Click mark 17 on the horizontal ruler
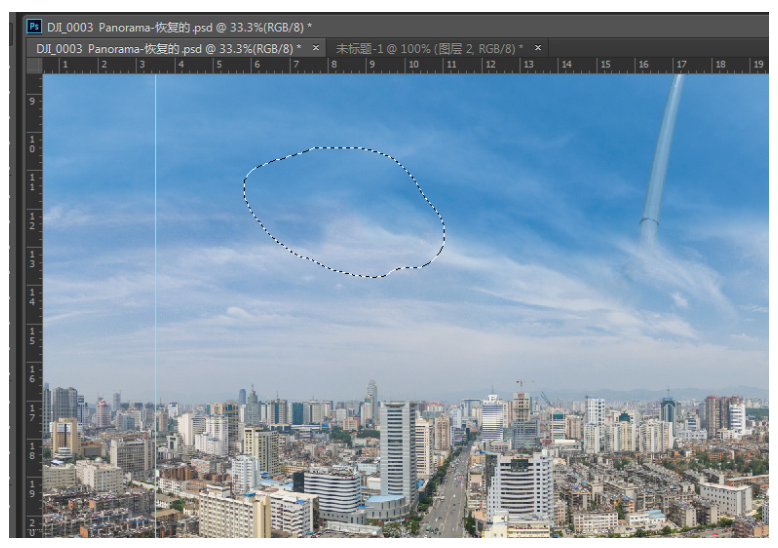Screen dimensions: 778x548 681,65
